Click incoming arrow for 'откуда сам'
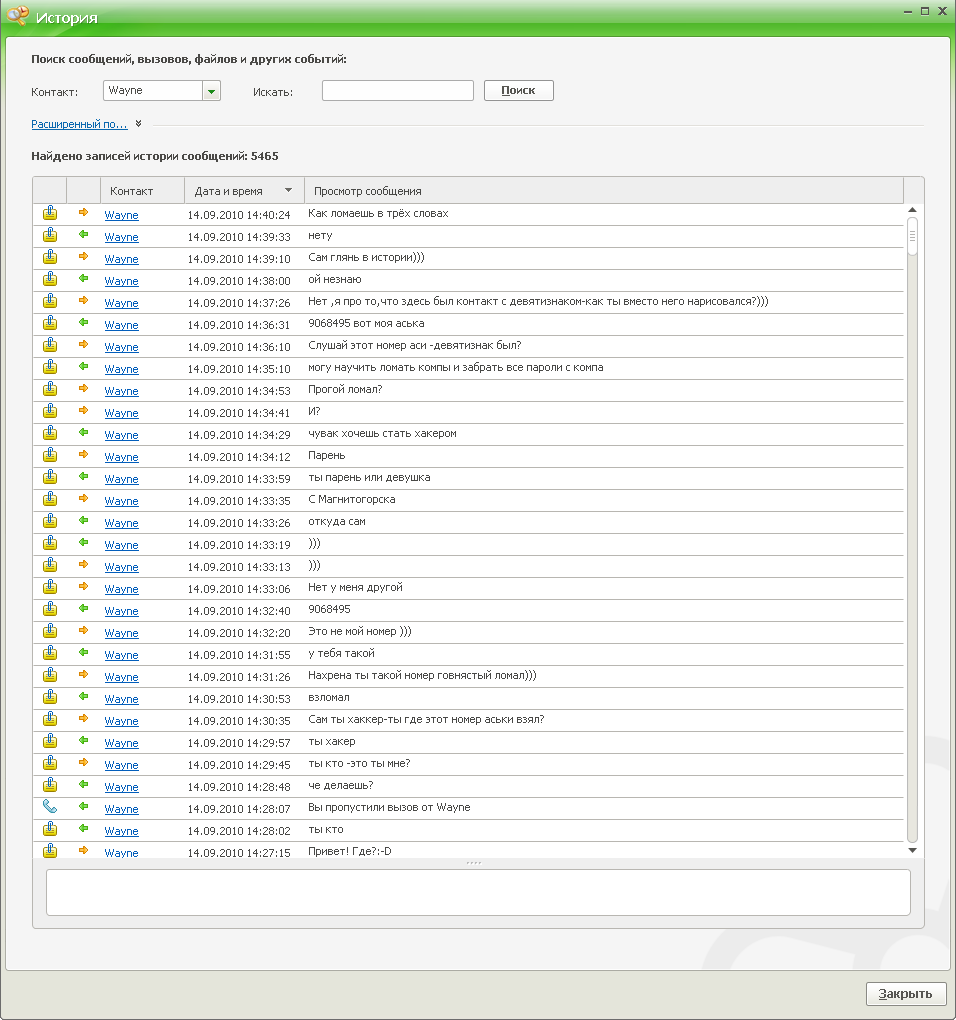956x1020 pixels. coord(83,521)
